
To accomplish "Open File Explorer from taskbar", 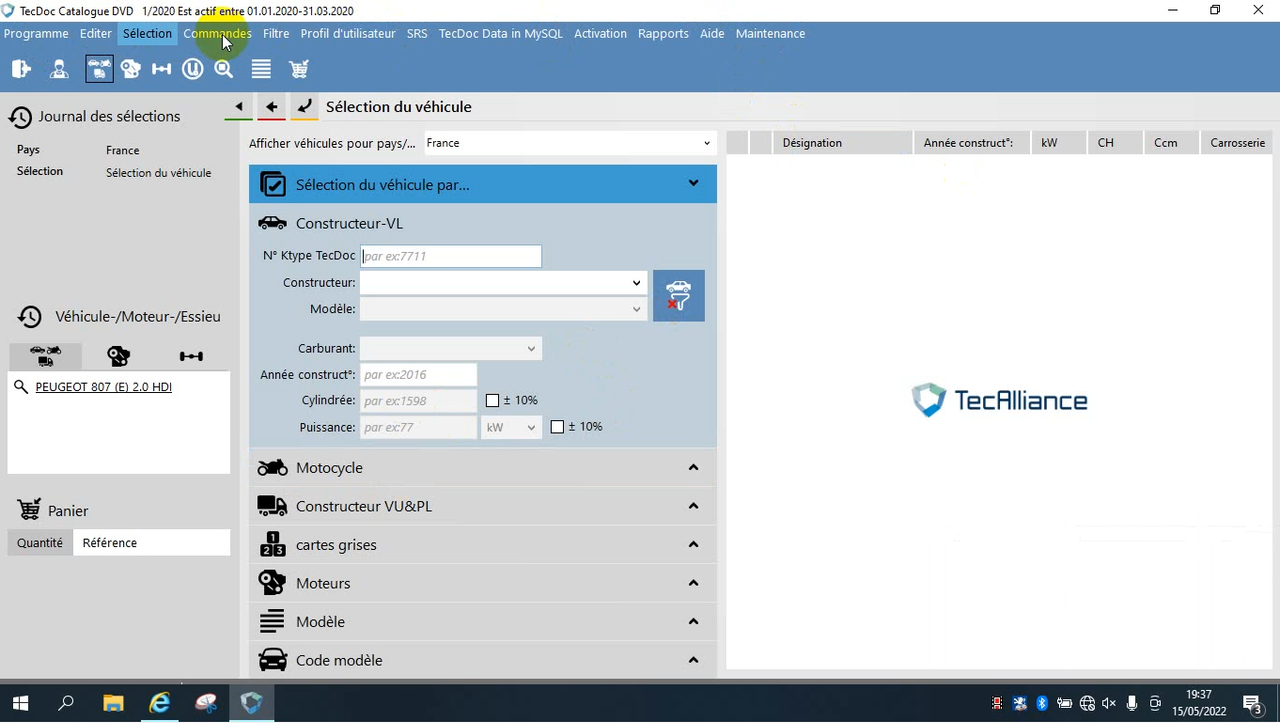I will 113,703.
